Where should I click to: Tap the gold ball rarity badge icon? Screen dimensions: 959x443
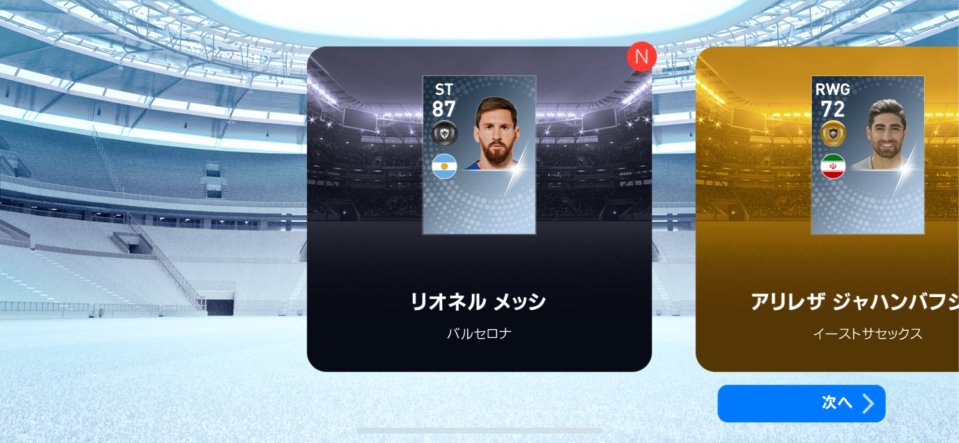[x=833, y=133]
